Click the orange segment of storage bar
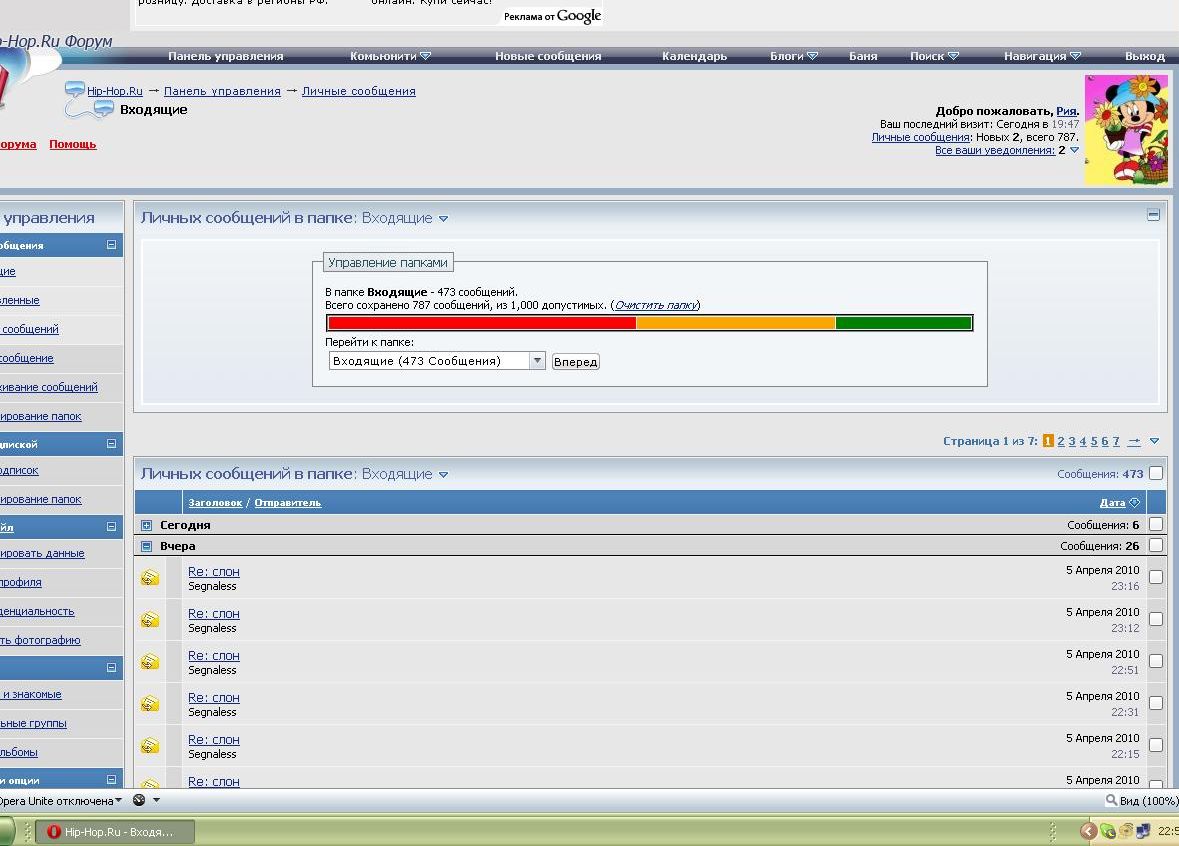The height and width of the screenshot is (846, 1179). coord(735,323)
